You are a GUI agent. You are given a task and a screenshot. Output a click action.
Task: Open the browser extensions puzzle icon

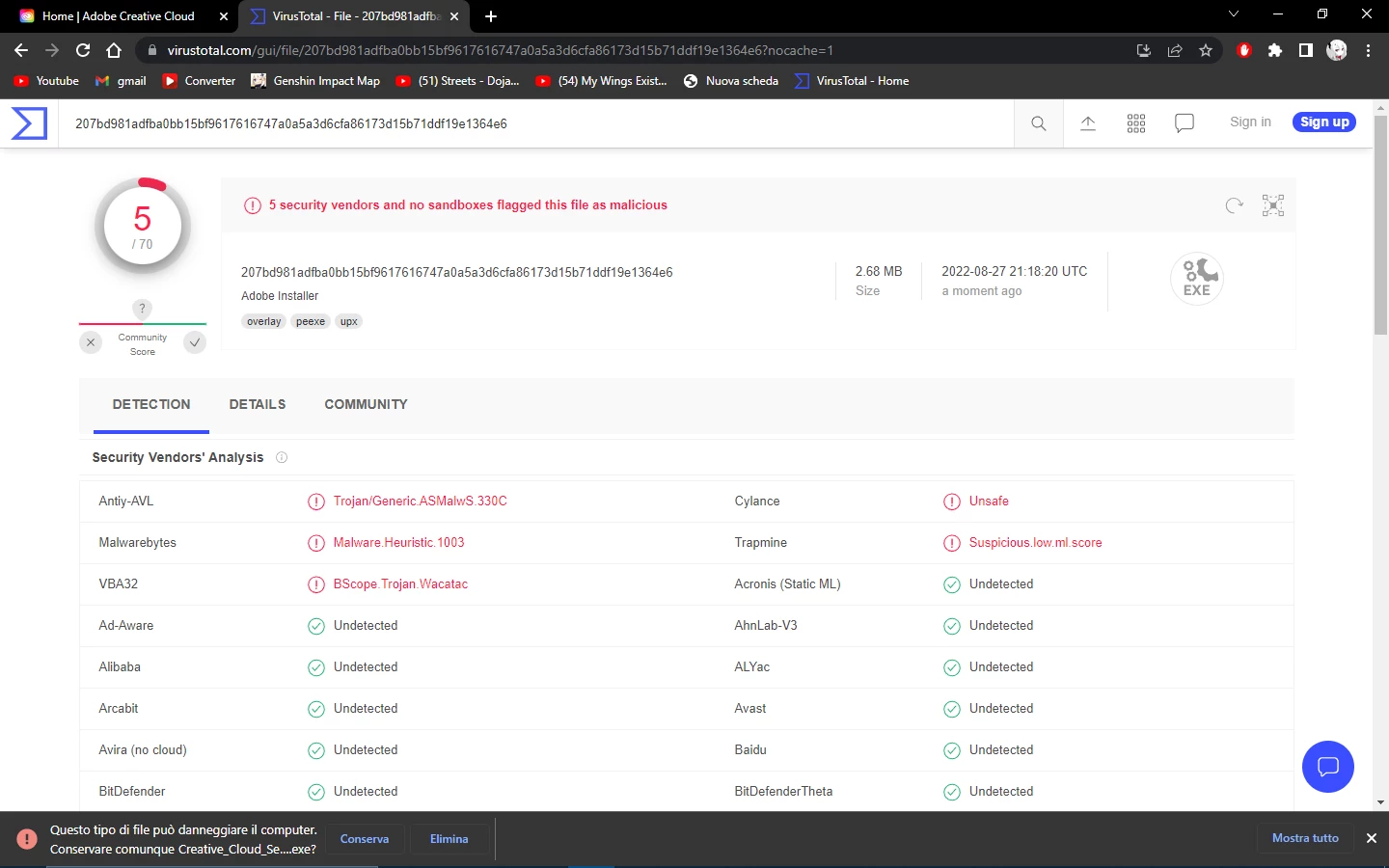click(1275, 50)
